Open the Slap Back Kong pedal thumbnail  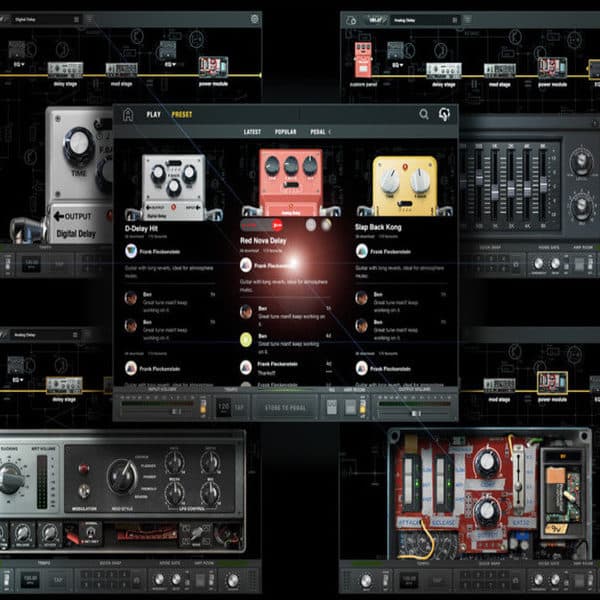(404, 186)
